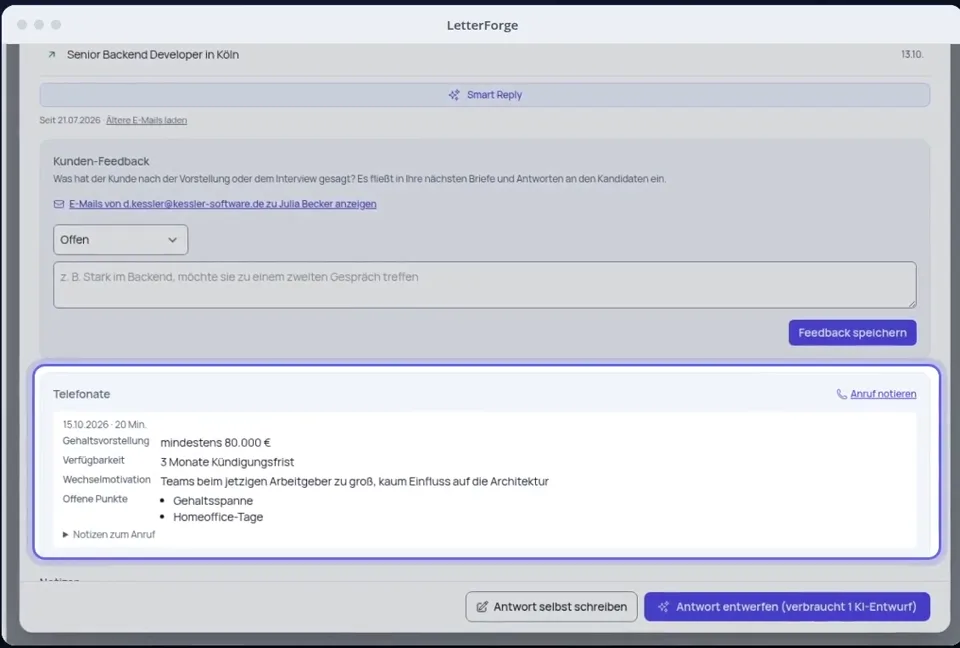
Task: Open the Ältere E-Mails laden link
Action: click(146, 120)
